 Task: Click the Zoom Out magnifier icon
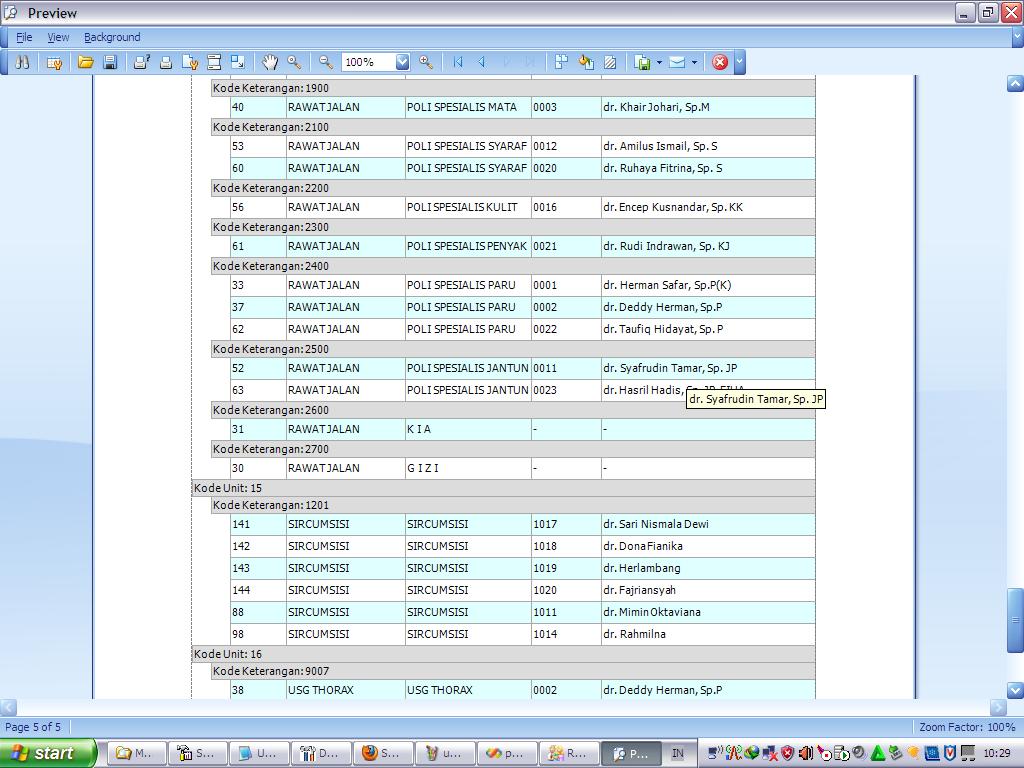pyautogui.click(x=326, y=62)
